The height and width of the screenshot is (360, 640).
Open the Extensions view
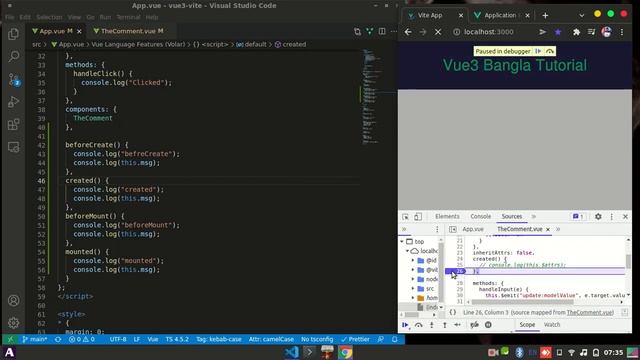coord(13,124)
